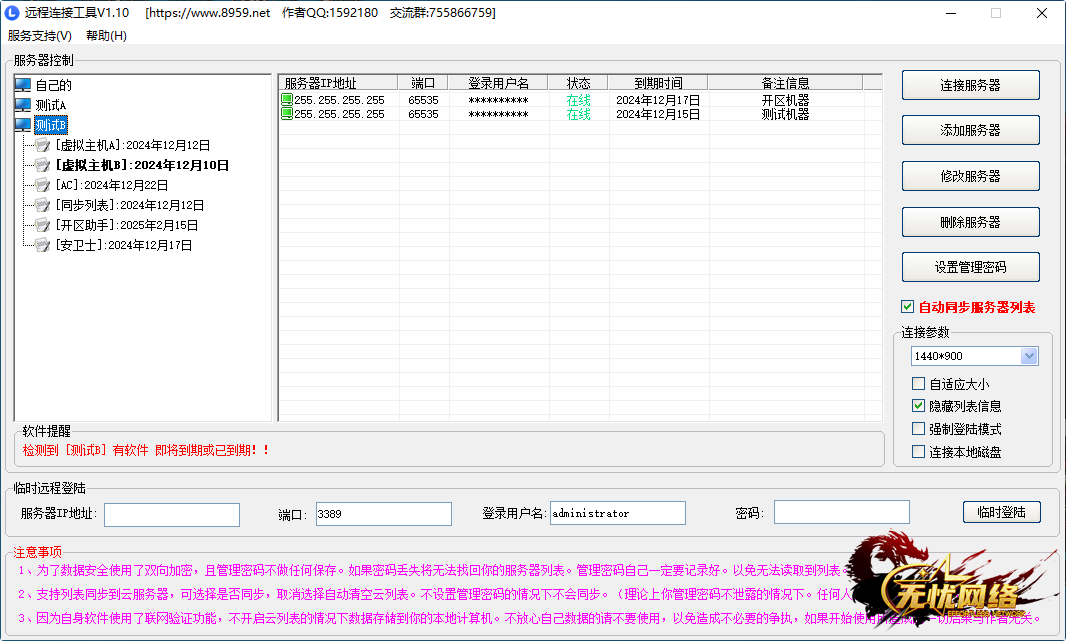1066x641 pixels.
Task: Open the 服务支持(V) menu
Action: 40,36
